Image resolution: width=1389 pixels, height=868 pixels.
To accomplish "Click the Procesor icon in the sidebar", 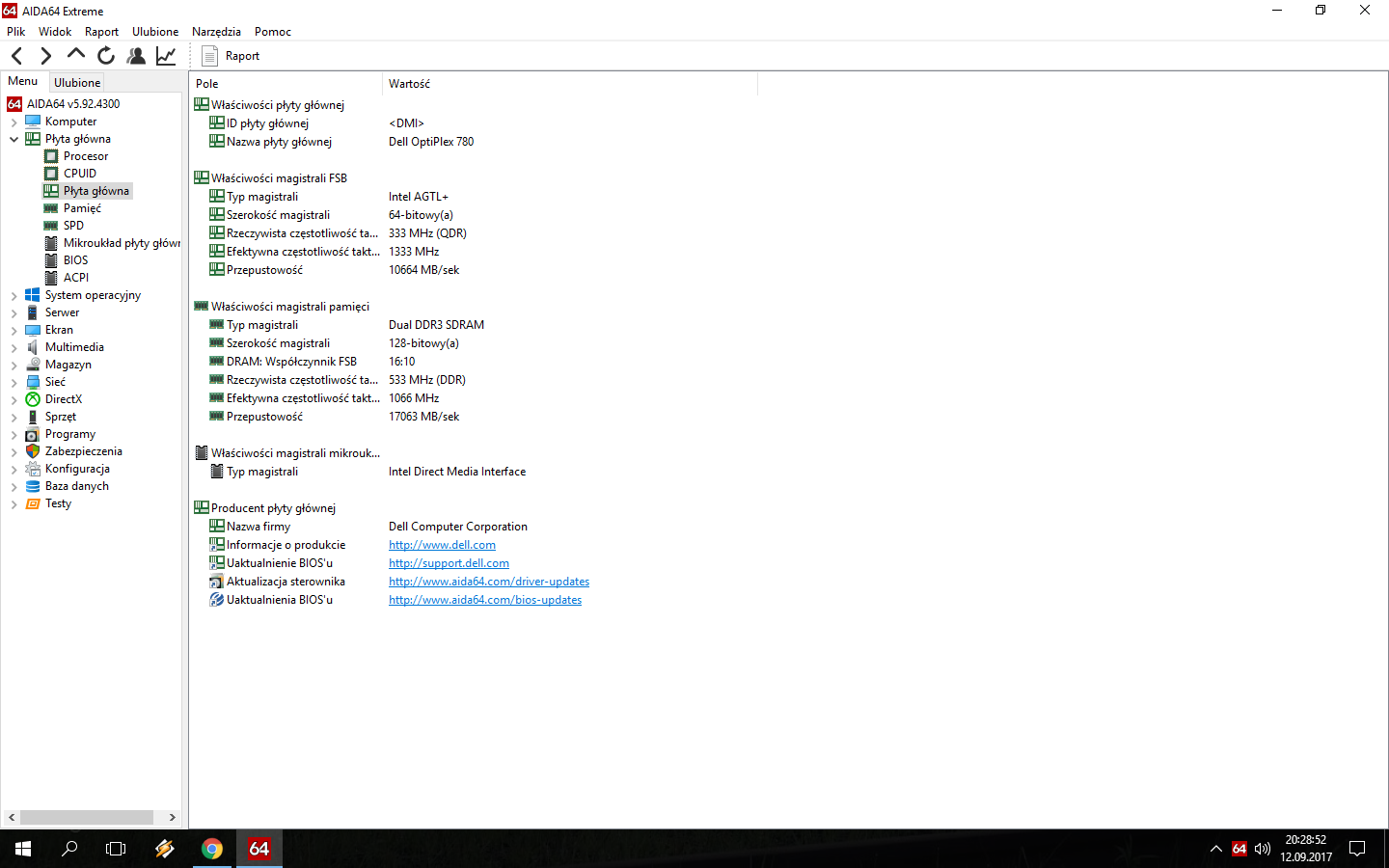I will 51,156.
